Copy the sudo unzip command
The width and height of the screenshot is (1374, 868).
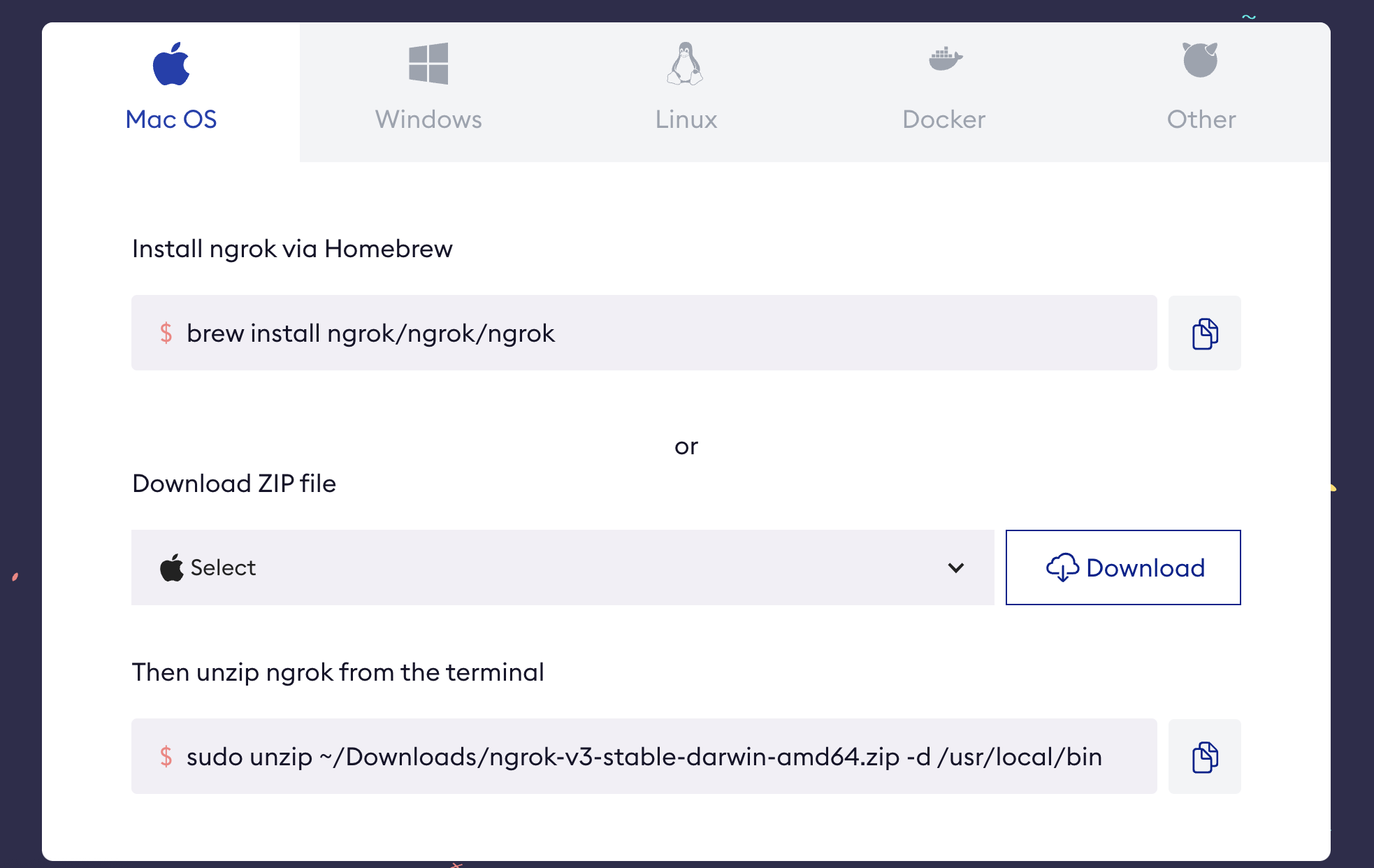pyautogui.click(x=1204, y=757)
